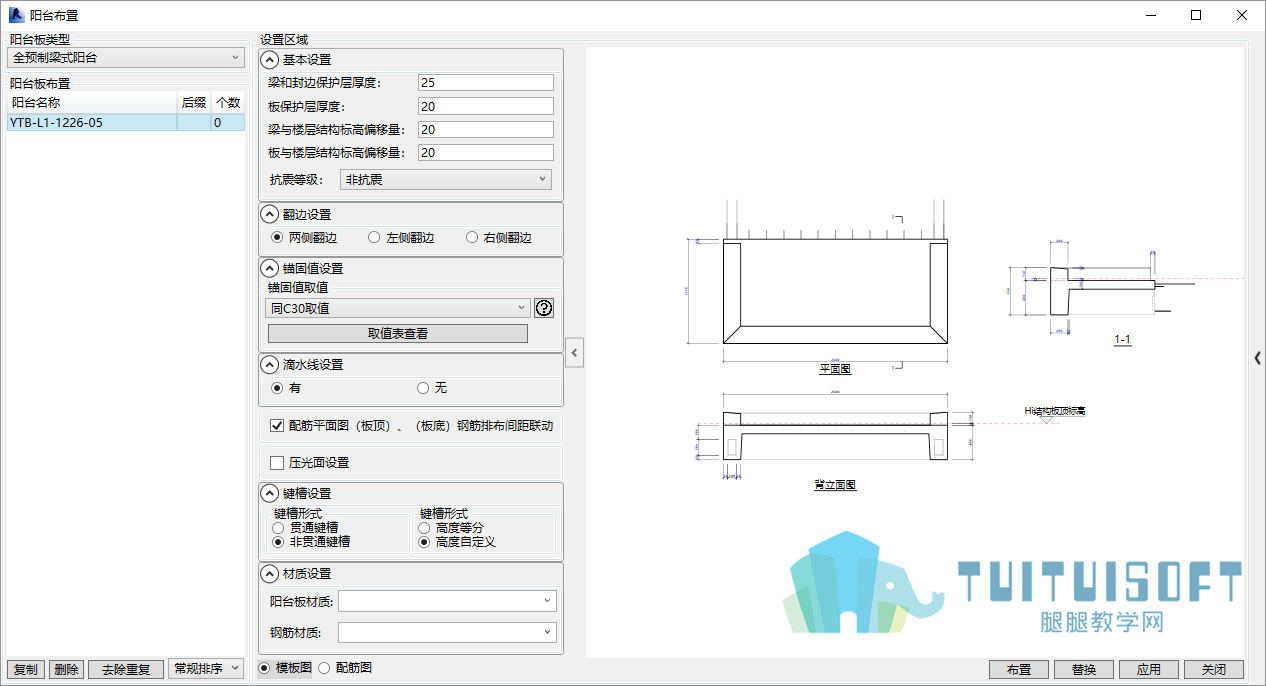Click 梁与楼层结构标高偏移量 input field
1266x686 pixels.
pos(485,130)
